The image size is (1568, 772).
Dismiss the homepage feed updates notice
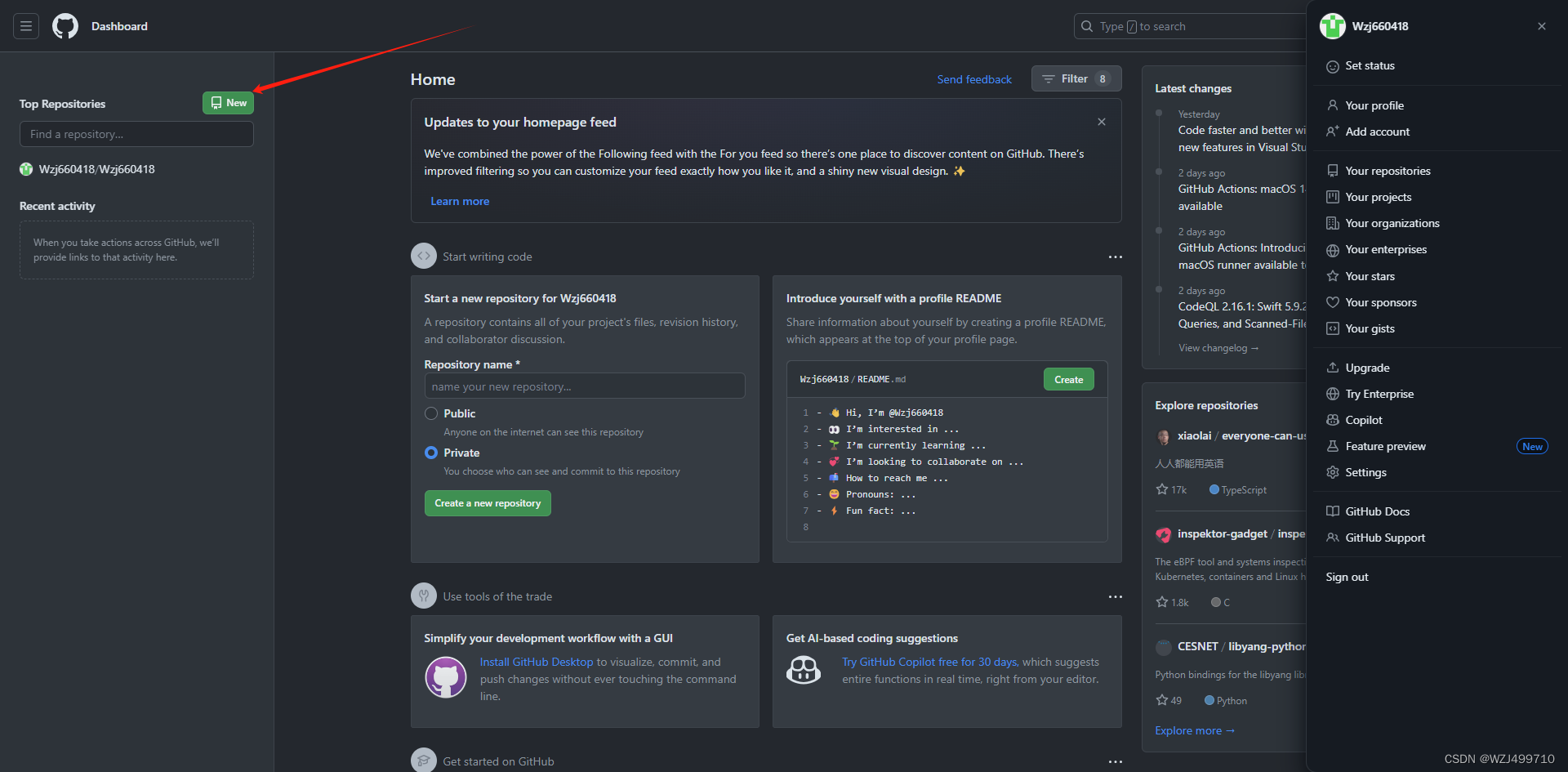[1102, 122]
